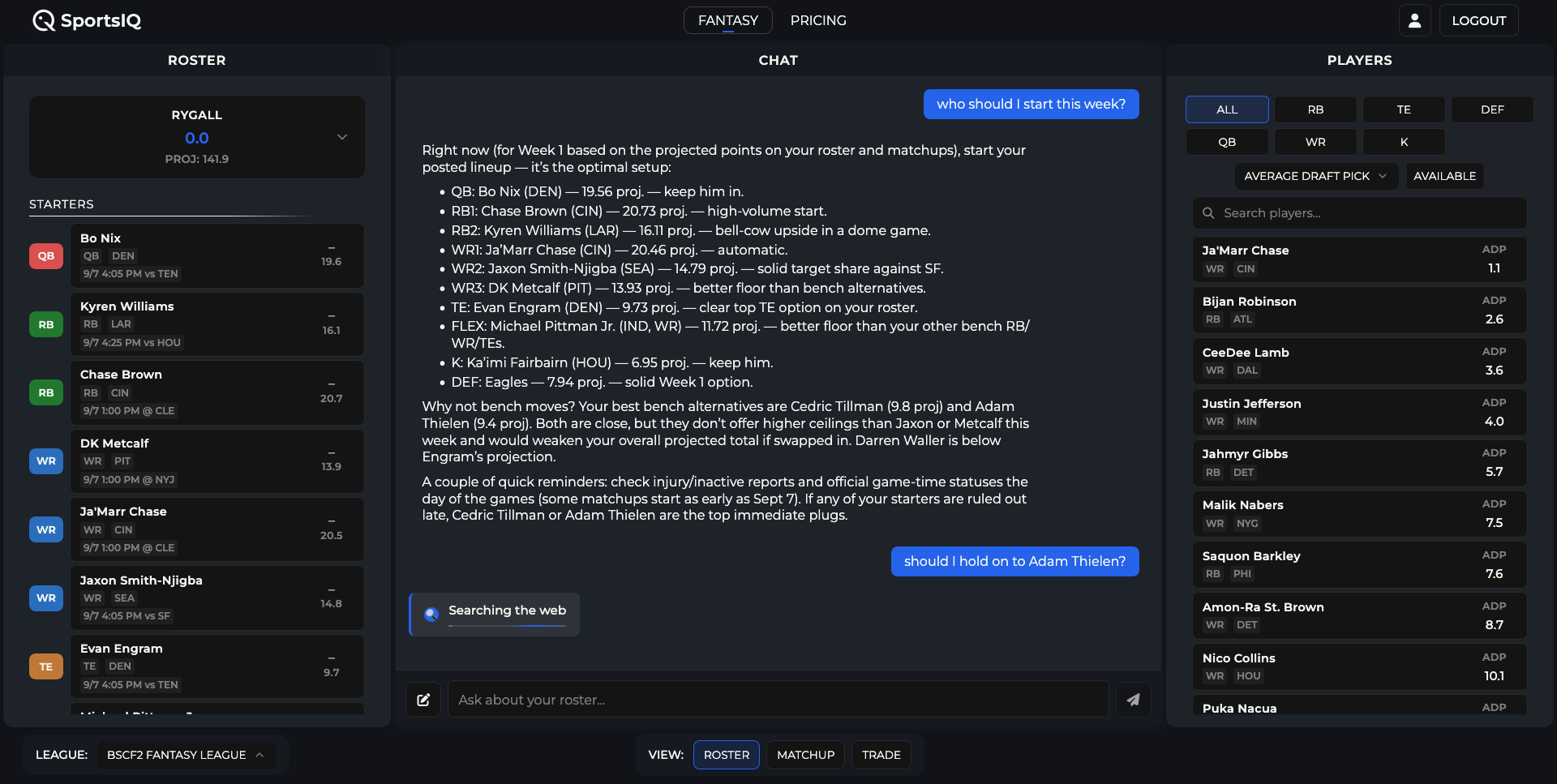Click the Searching the web status icon
1557x784 pixels.
tap(432, 614)
